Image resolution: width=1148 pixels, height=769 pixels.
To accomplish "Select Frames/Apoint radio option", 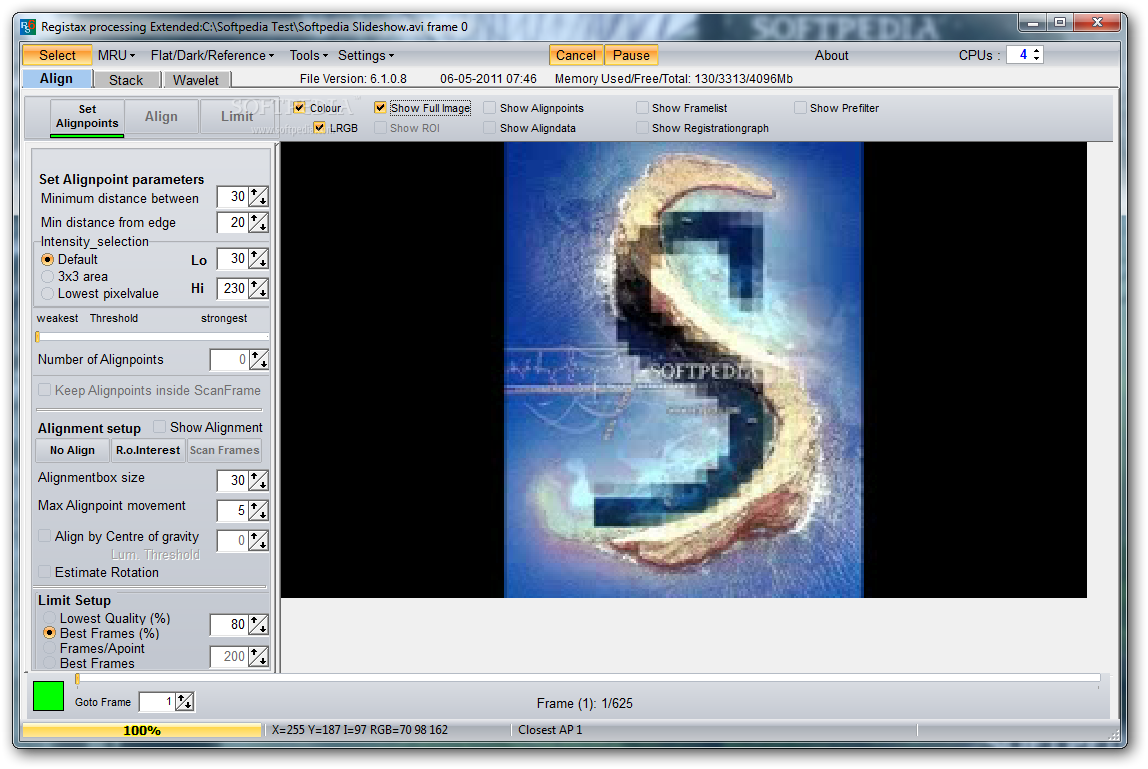I will 49,648.
